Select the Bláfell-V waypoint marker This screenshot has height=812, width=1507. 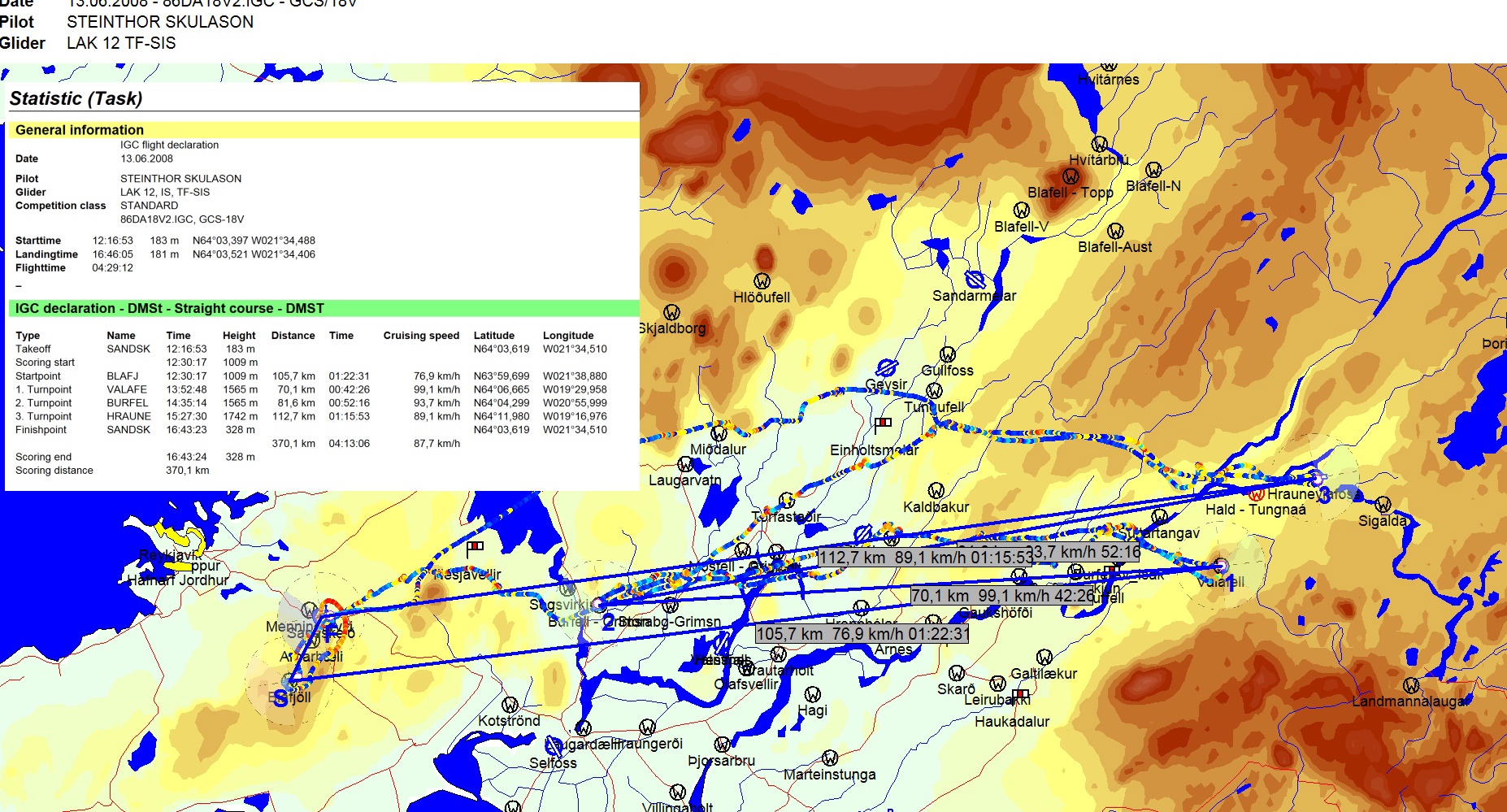point(1022,211)
